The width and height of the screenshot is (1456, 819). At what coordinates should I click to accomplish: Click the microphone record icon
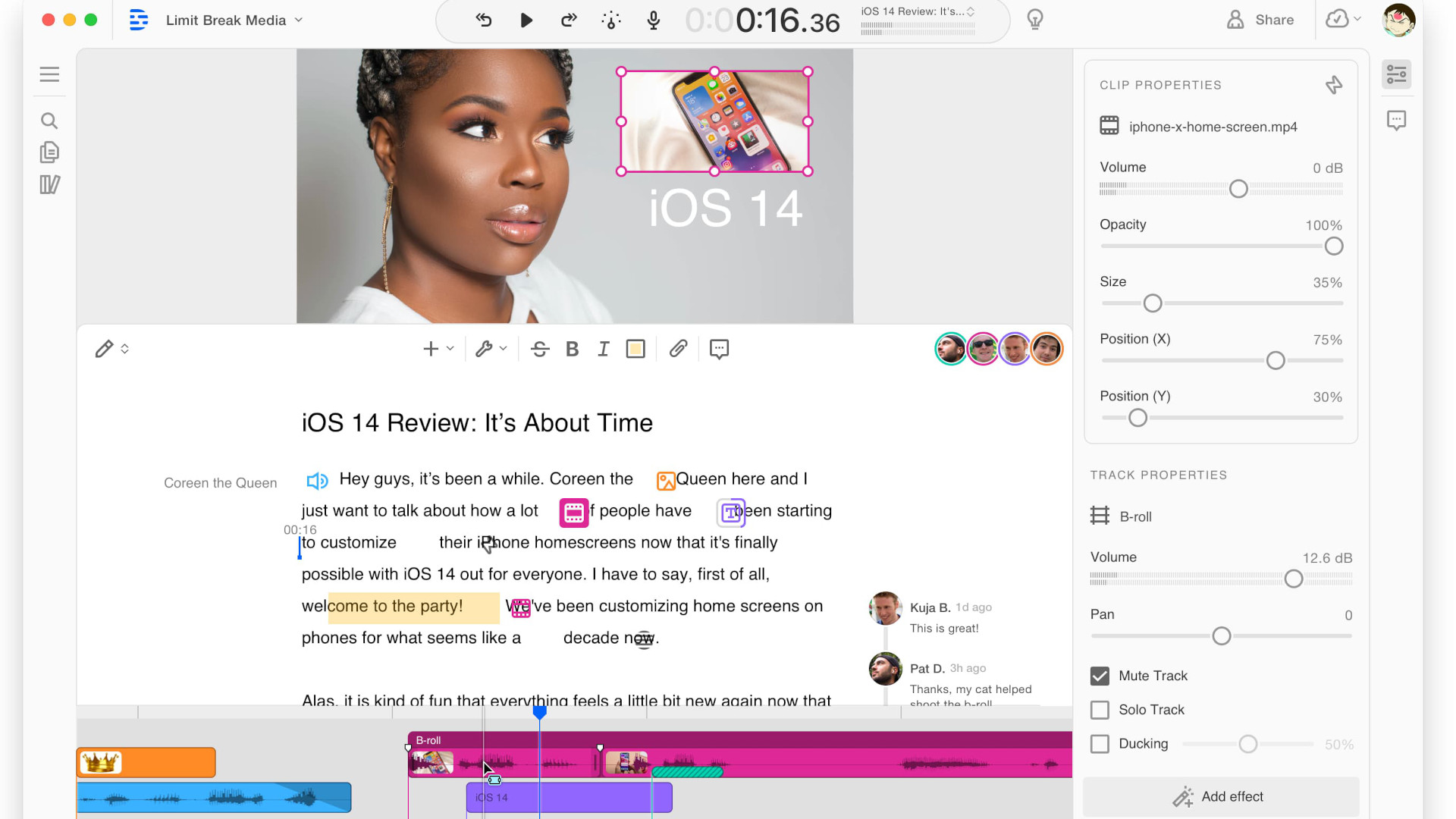pos(654,20)
